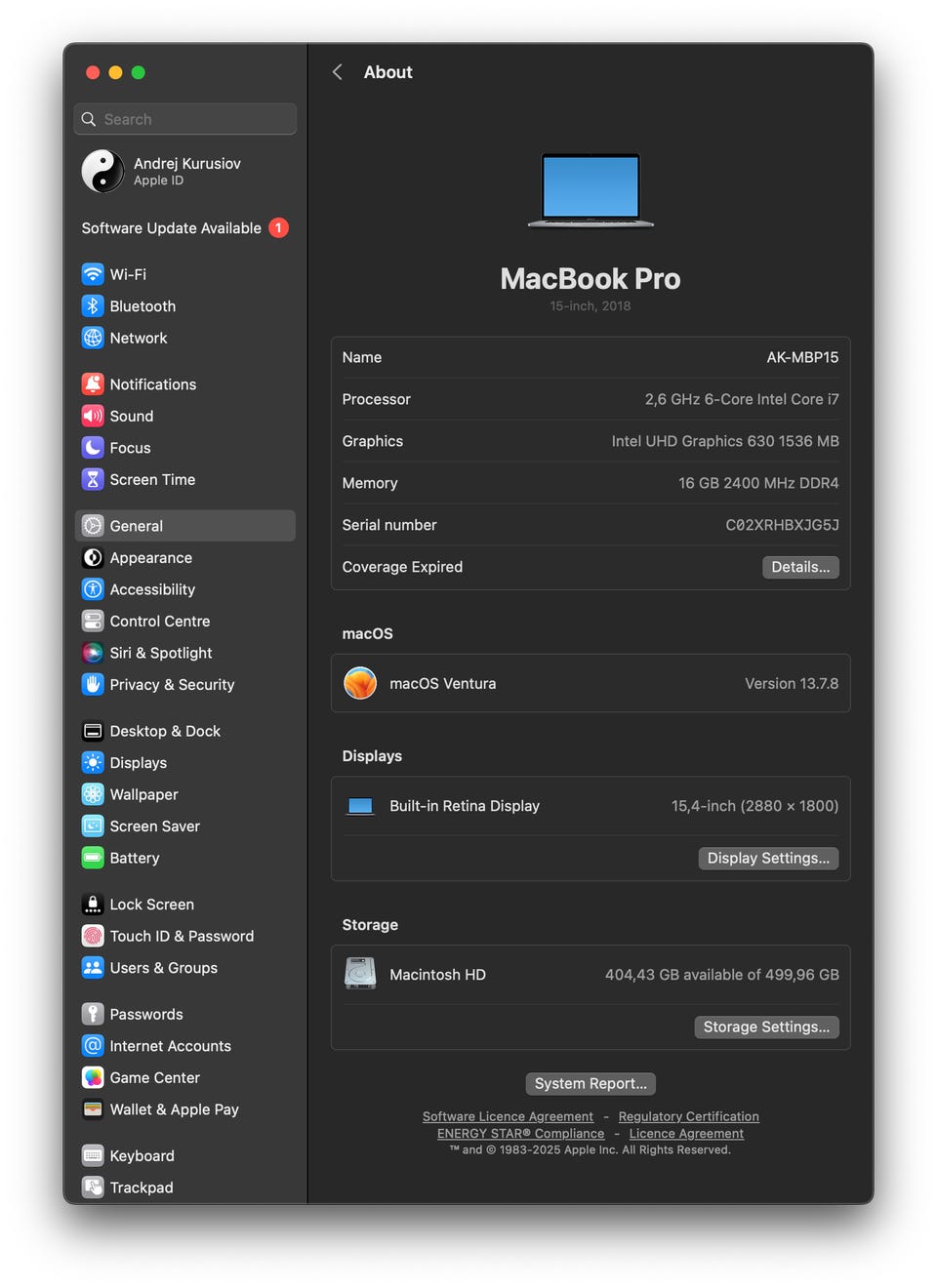The image size is (937, 1288).
Task: Click the Keyboard icon
Action: point(93,1155)
